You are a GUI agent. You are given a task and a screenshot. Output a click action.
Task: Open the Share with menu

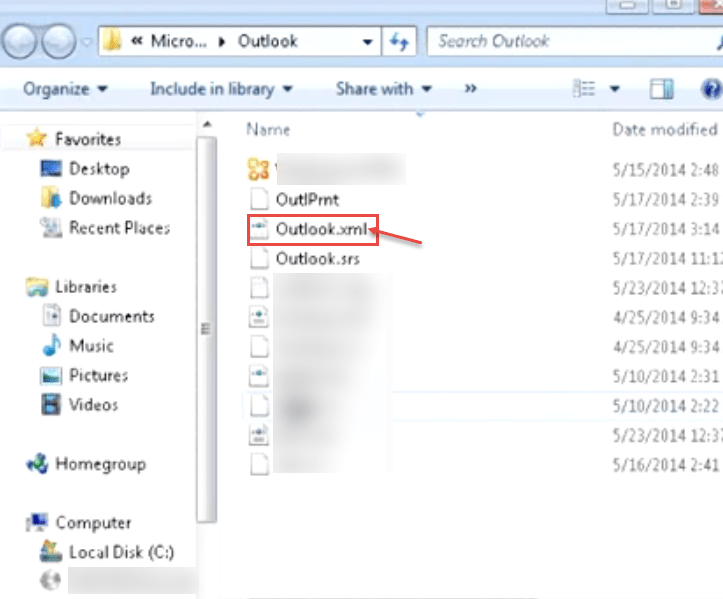click(x=384, y=89)
